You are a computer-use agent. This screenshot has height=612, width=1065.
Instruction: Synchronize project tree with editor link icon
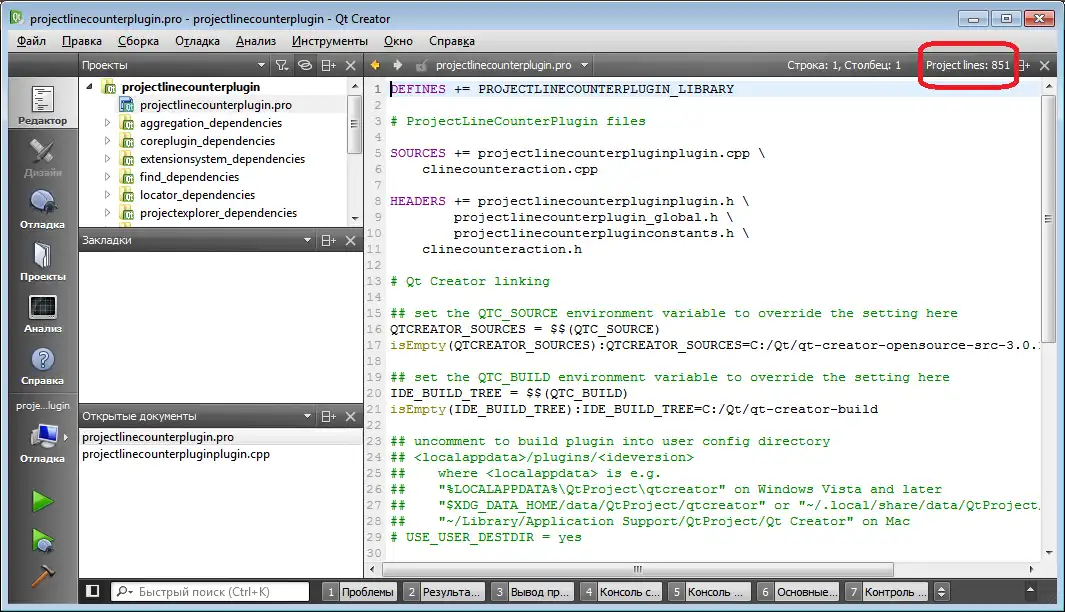305,65
